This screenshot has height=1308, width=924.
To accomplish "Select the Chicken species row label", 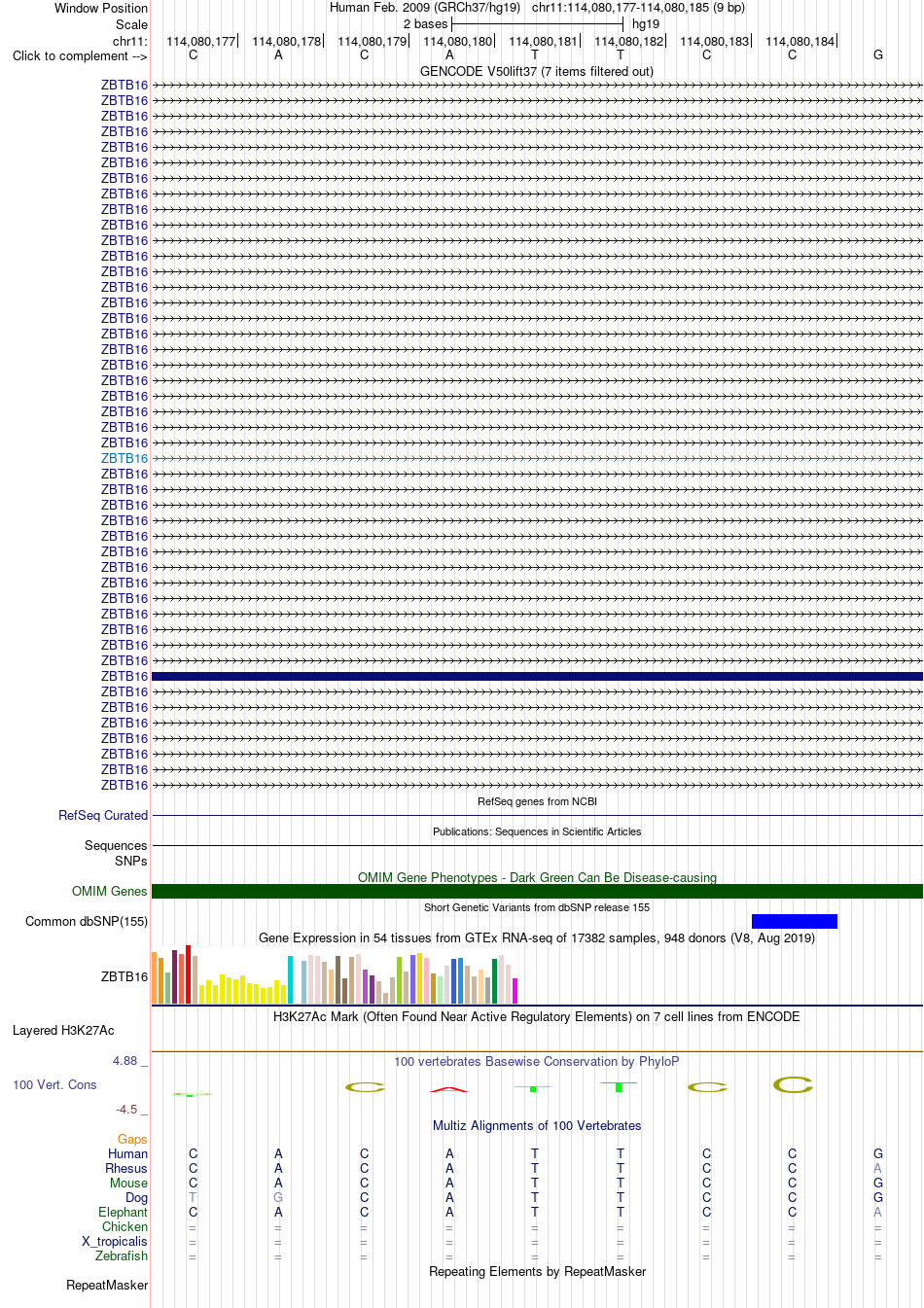I will click(124, 1226).
